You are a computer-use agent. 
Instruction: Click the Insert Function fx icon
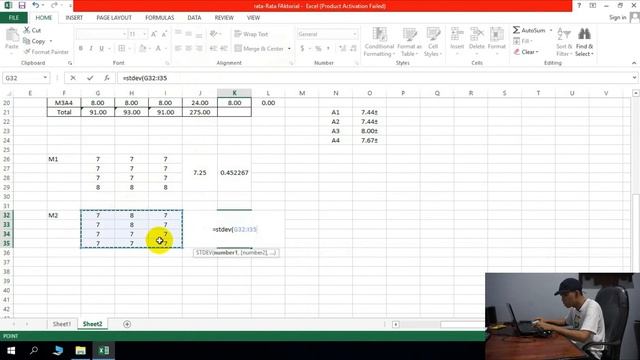(107, 78)
